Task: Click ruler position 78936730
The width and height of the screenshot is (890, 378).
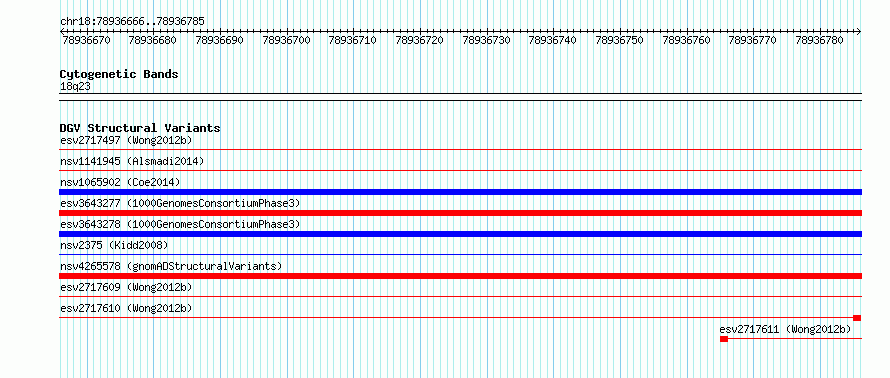Action: (x=486, y=40)
